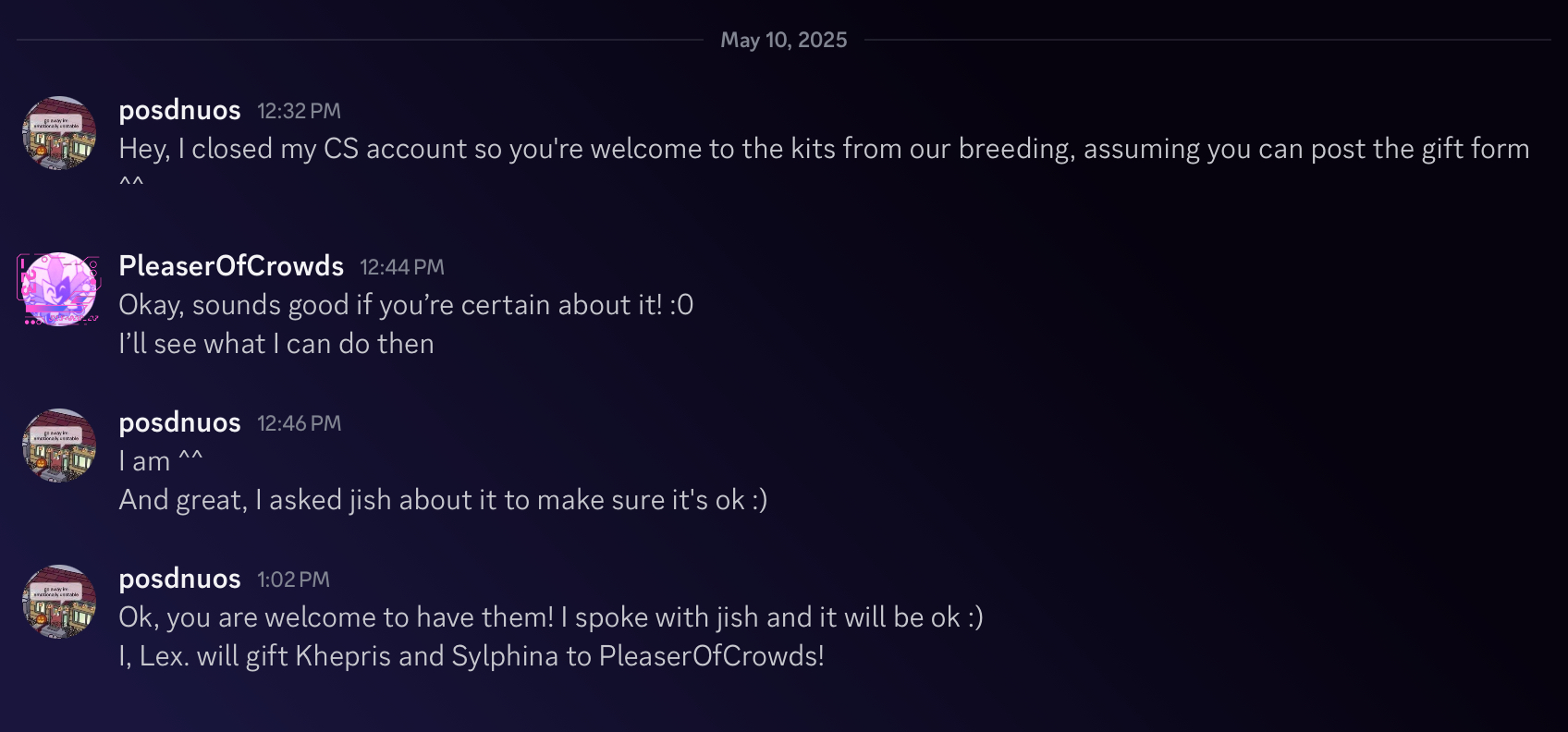Click the 12:32 PM timestamp

pos(299,112)
